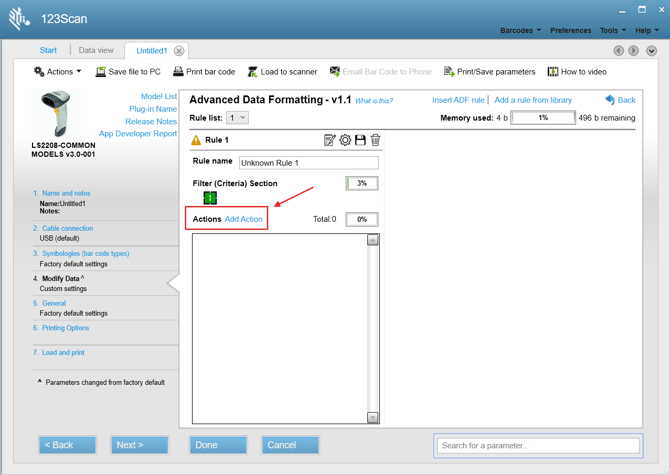Click Load to scanner
This screenshot has width=670, height=475.
[x=282, y=72]
